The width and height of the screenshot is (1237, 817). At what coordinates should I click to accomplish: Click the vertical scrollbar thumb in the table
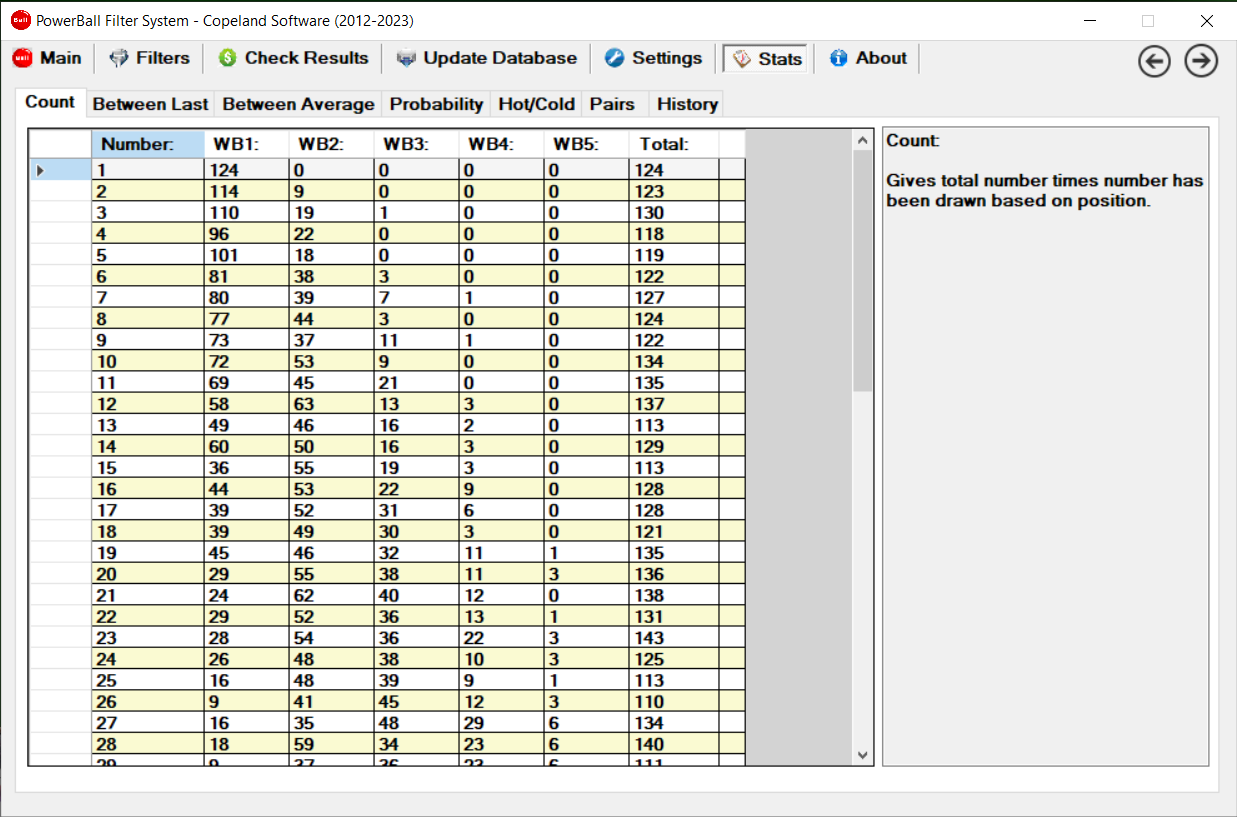point(863,270)
